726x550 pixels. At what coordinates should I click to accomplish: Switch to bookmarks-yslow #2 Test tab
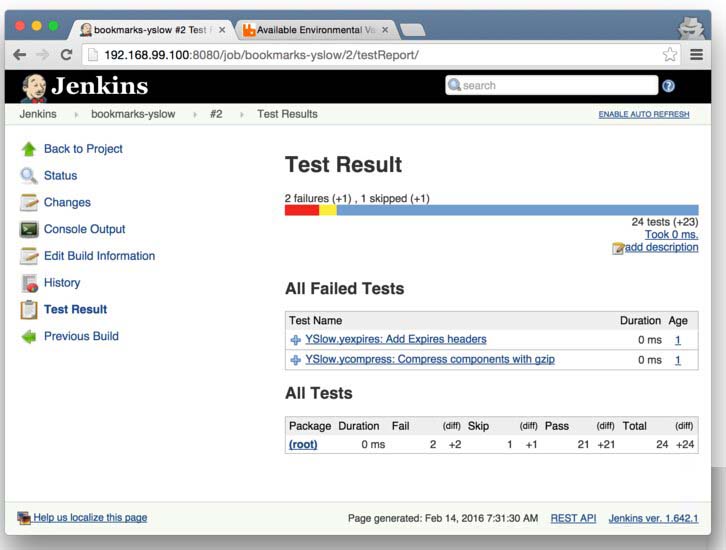coord(151,30)
